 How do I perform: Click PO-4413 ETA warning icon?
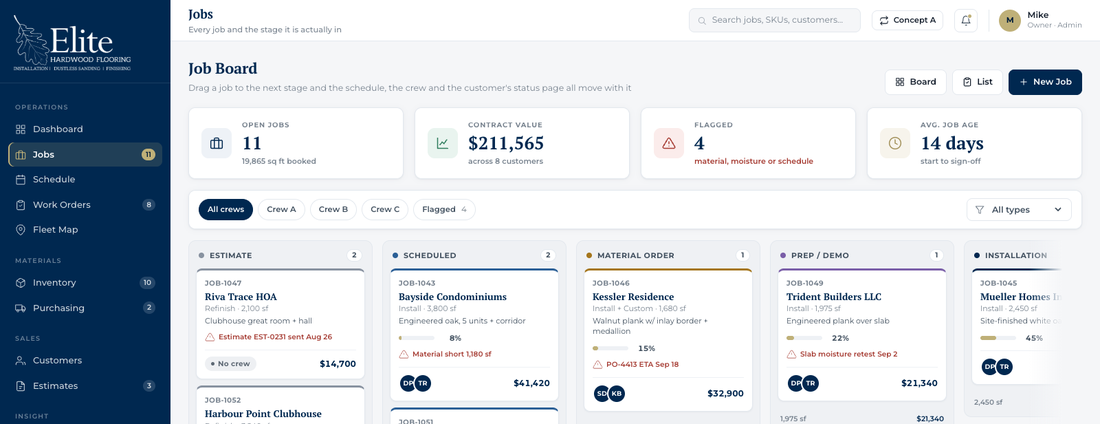tap(597, 364)
